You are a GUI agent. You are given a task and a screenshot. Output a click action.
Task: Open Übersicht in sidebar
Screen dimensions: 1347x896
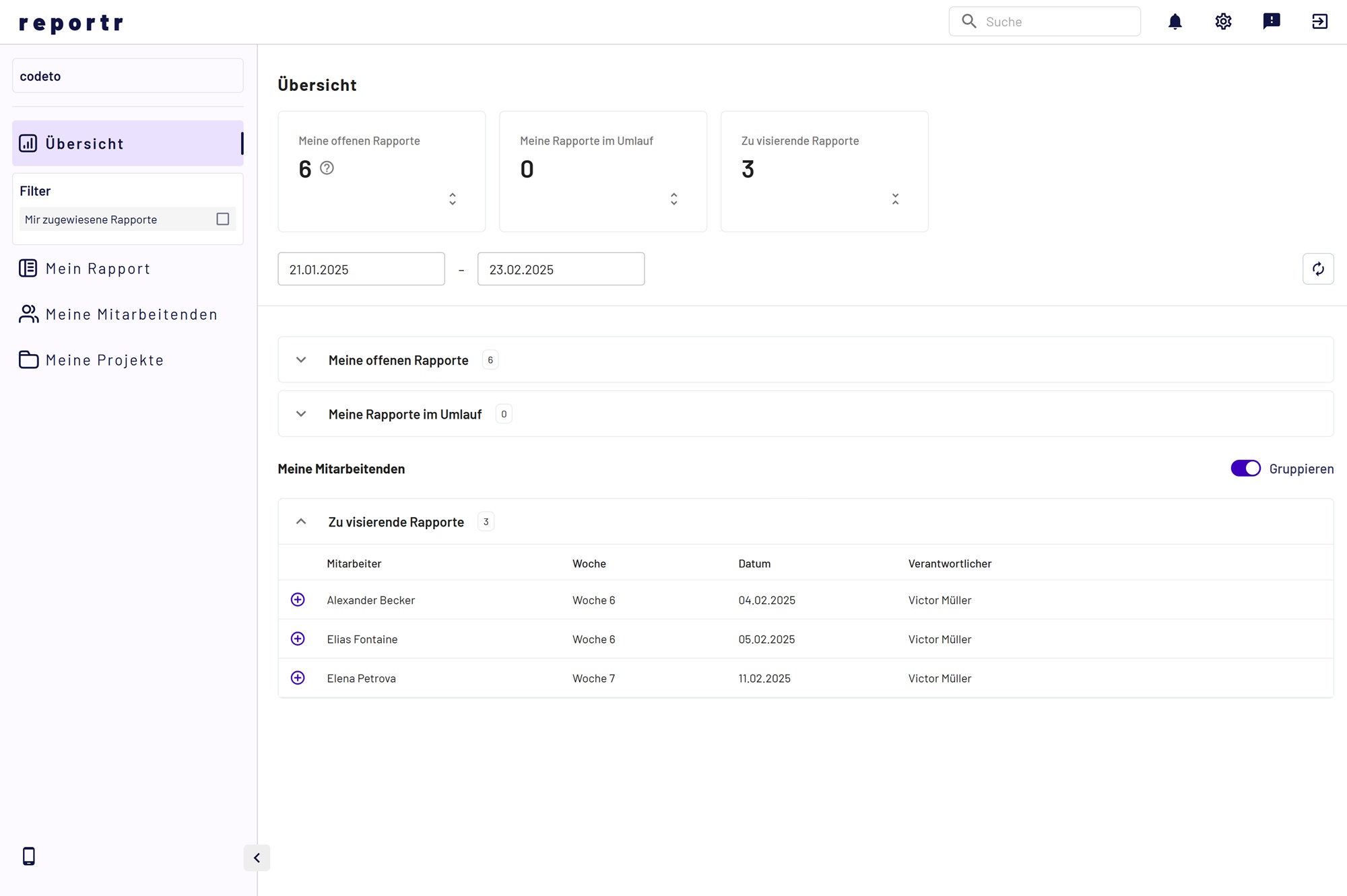tap(128, 143)
